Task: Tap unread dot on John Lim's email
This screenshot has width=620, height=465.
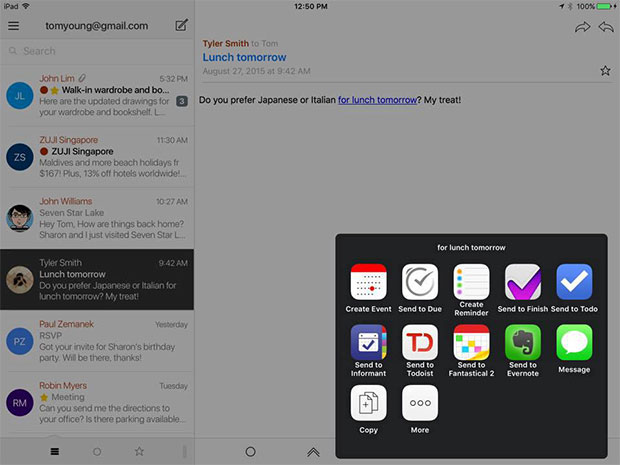Action: click(x=44, y=90)
